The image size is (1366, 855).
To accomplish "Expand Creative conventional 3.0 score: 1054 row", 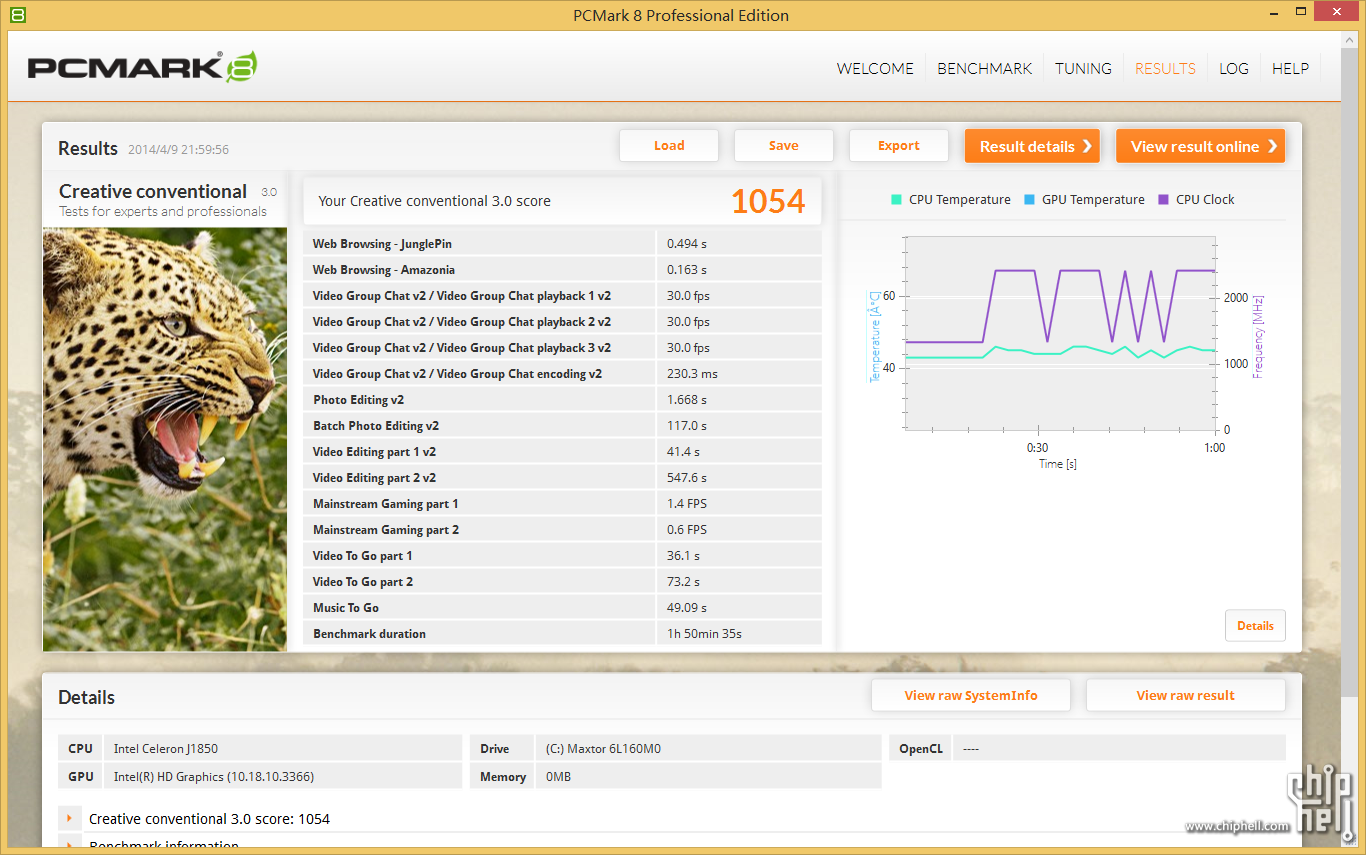I will coord(69,819).
